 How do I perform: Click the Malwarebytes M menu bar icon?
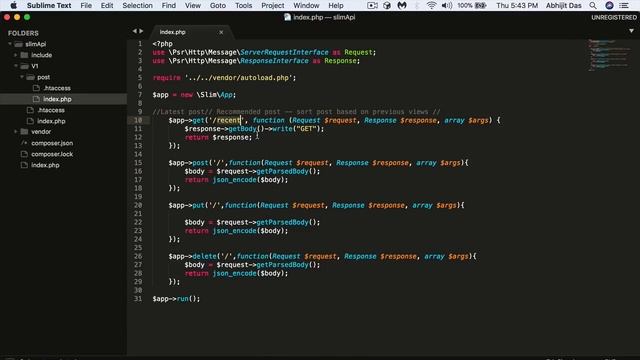[x=402, y=5]
